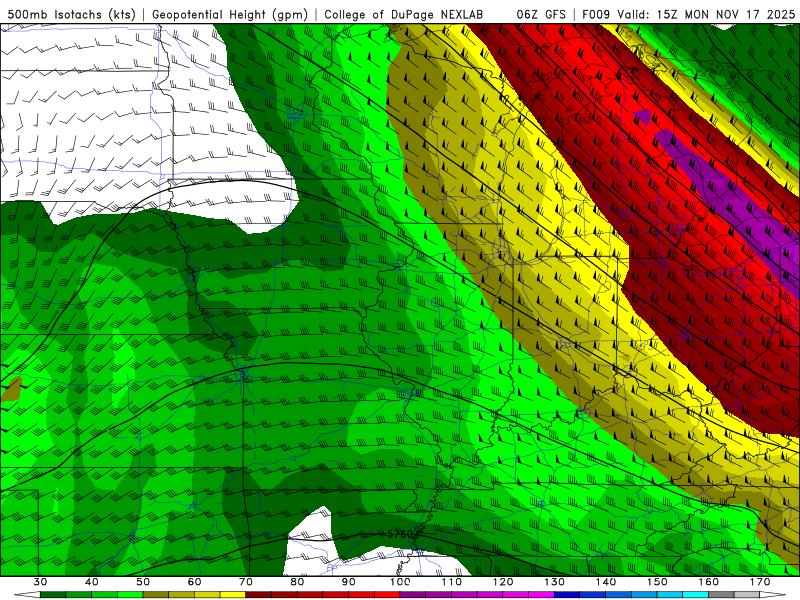The width and height of the screenshot is (800, 600).
Task: Click the '60' label on the color scale
Action: (x=195, y=582)
